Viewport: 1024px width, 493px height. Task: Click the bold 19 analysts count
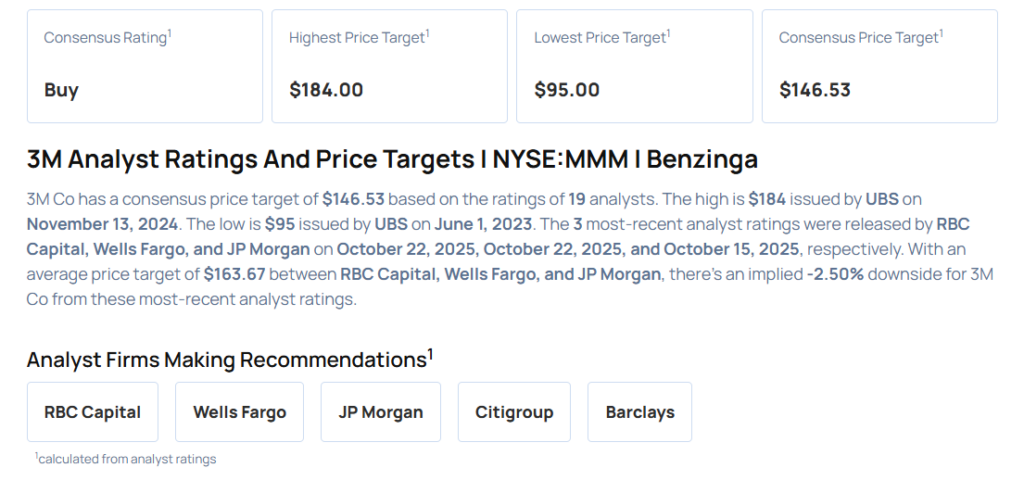577,198
